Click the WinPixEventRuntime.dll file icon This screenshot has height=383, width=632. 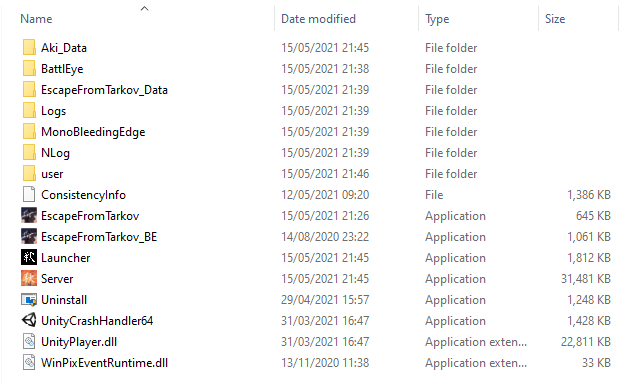point(29,362)
